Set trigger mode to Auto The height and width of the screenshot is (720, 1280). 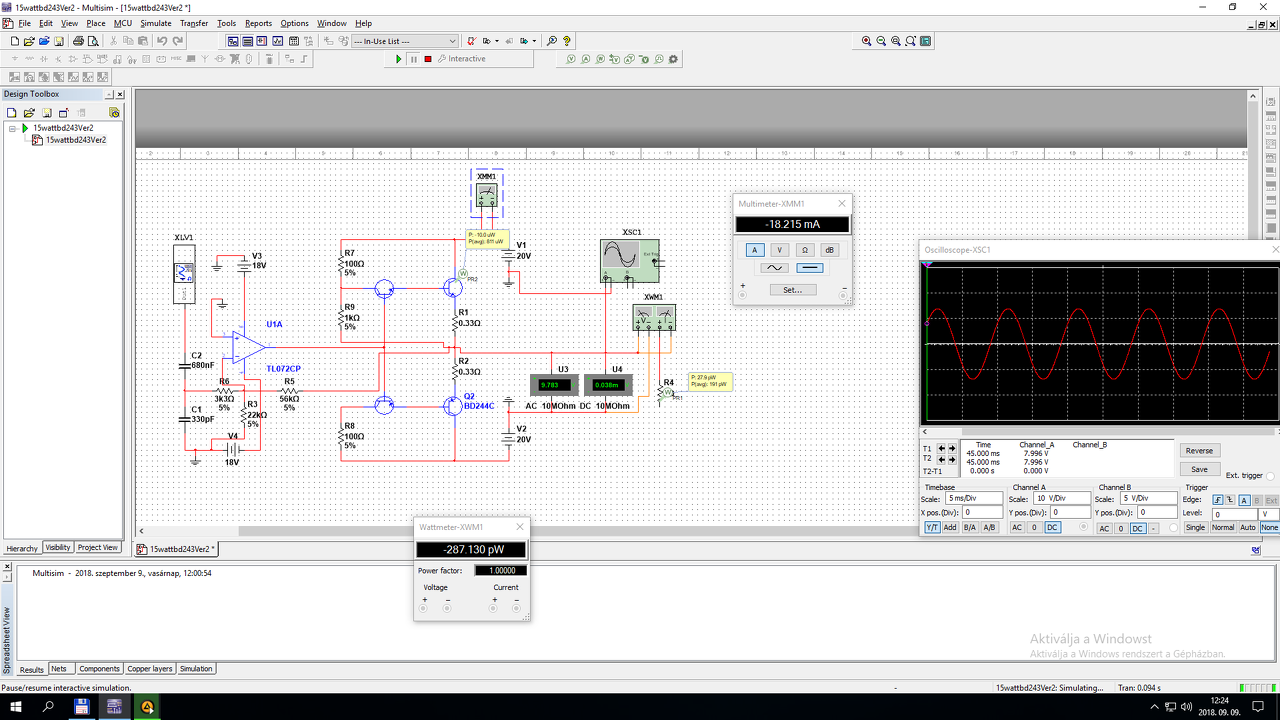pos(1247,528)
